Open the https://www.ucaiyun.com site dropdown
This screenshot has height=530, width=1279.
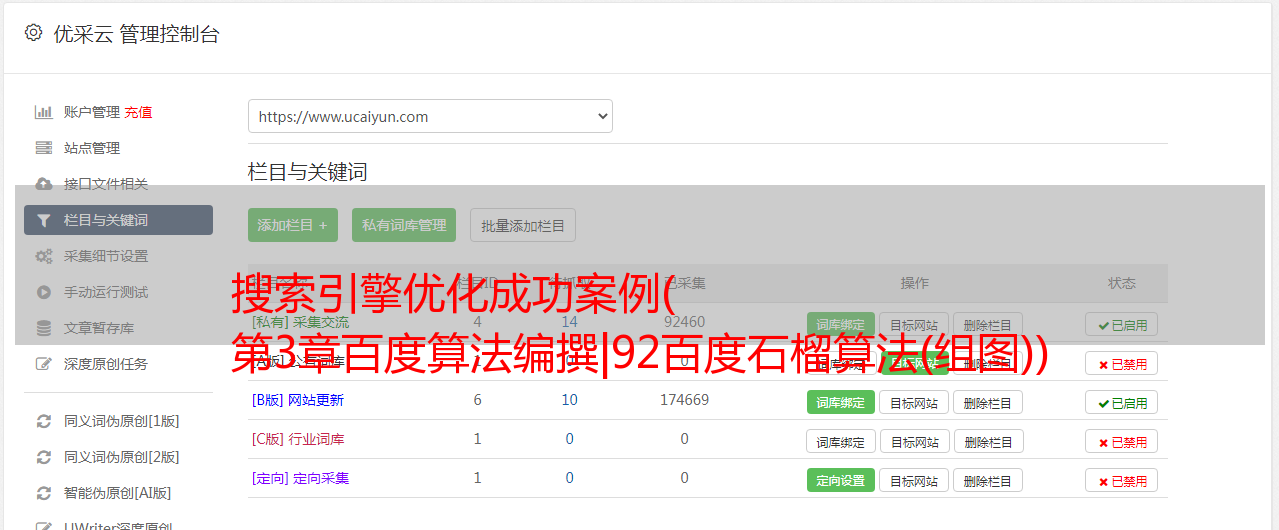click(430, 116)
